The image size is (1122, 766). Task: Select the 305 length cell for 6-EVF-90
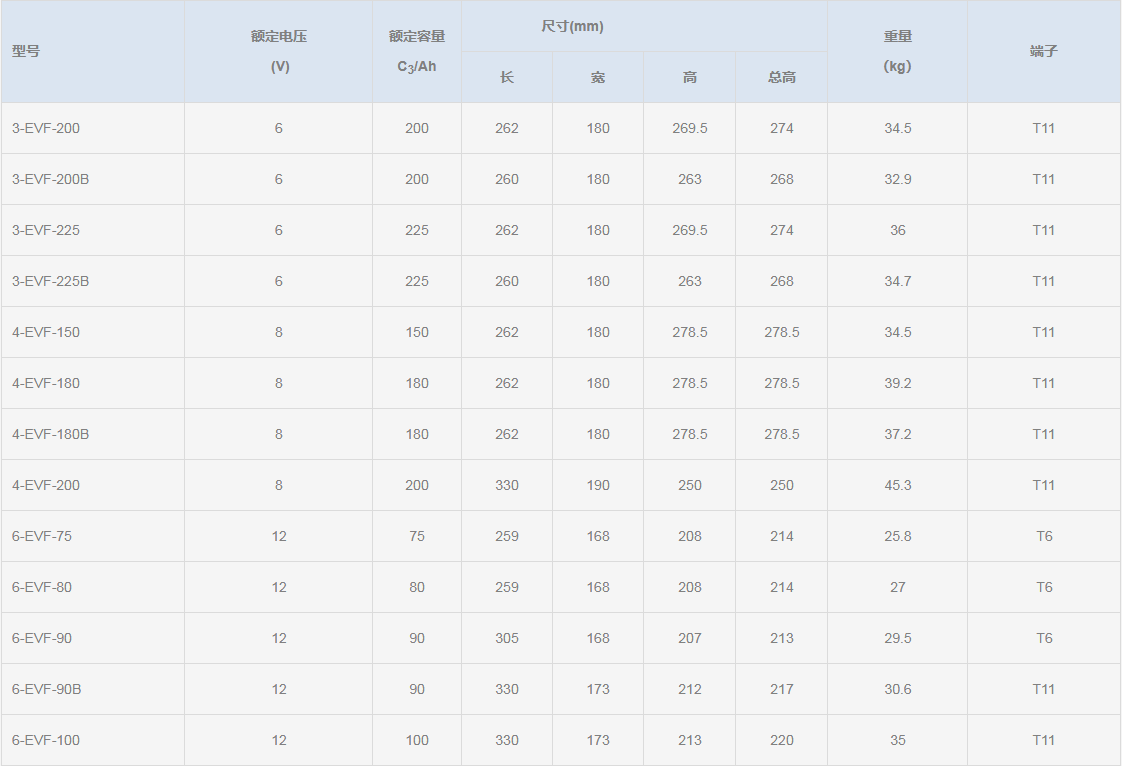click(507, 638)
